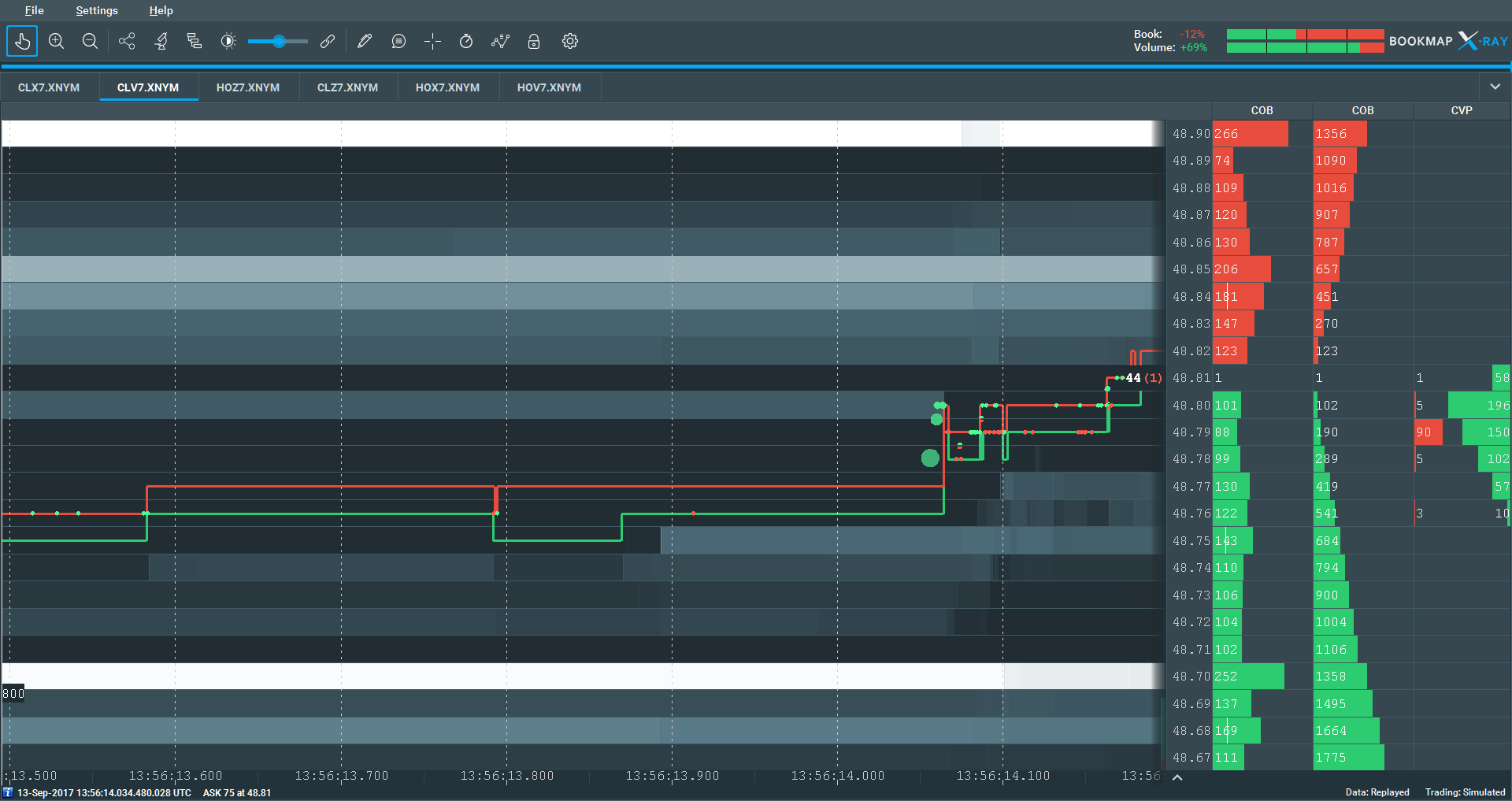Viewport: 1512px width, 801px height.
Task: Expand the up chevron below the order book
Action: [x=1177, y=777]
